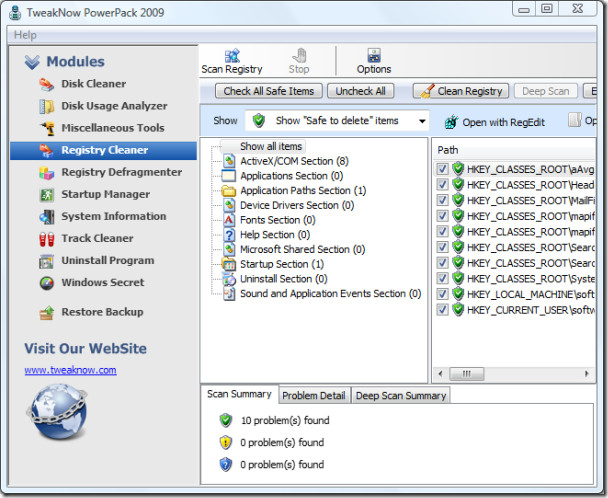Image resolution: width=608 pixels, height=498 pixels.
Task: Open the Show "Safe to delete" items dropdown
Action: point(337,121)
